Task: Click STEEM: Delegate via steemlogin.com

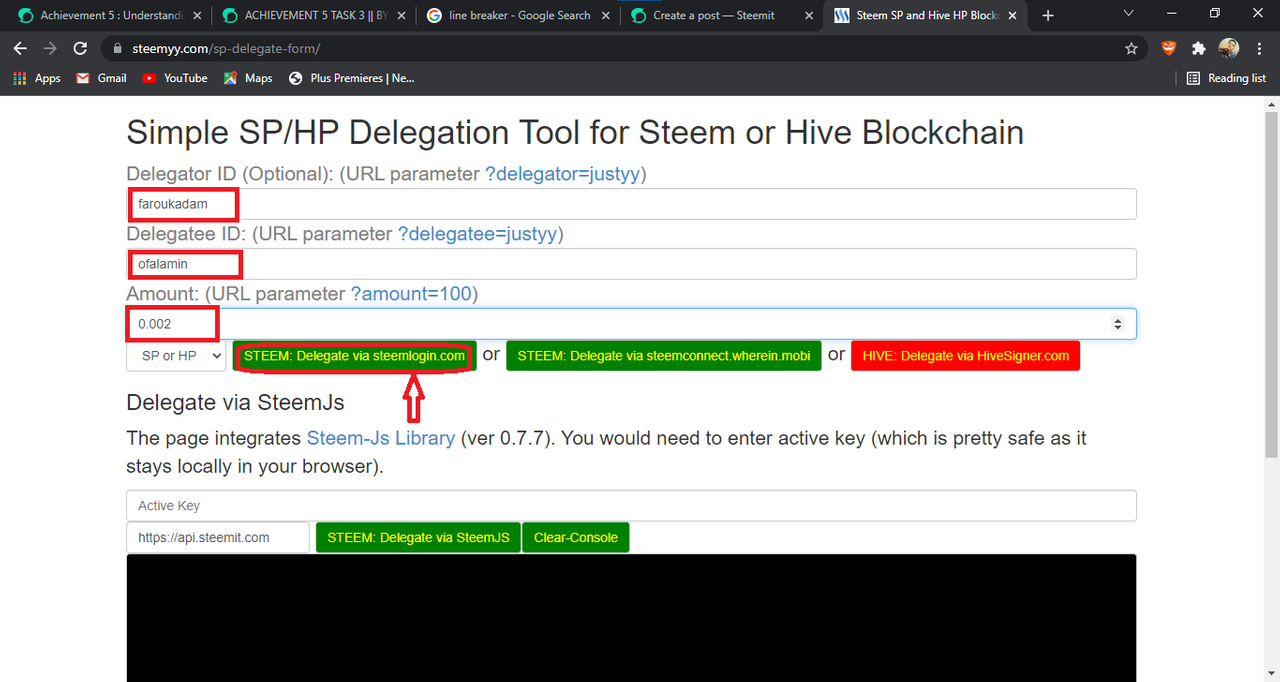Action: click(354, 356)
